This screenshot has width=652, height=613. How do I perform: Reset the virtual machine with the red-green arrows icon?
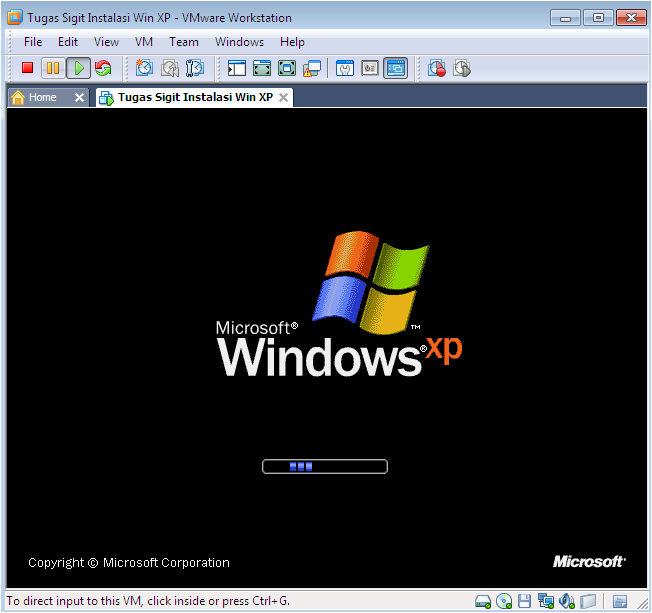tap(103, 68)
